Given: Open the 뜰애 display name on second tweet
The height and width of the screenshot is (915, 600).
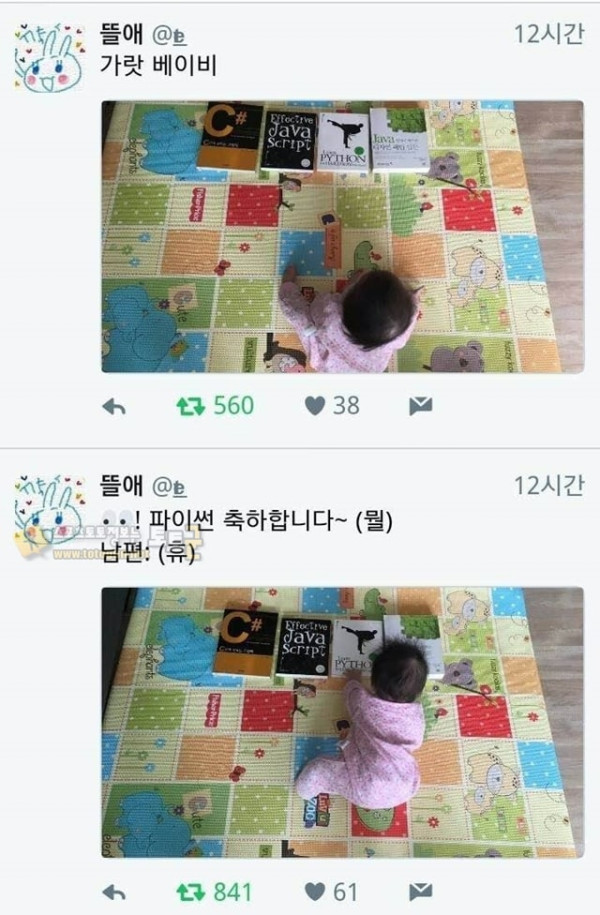Looking at the screenshot, I should point(121,485).
